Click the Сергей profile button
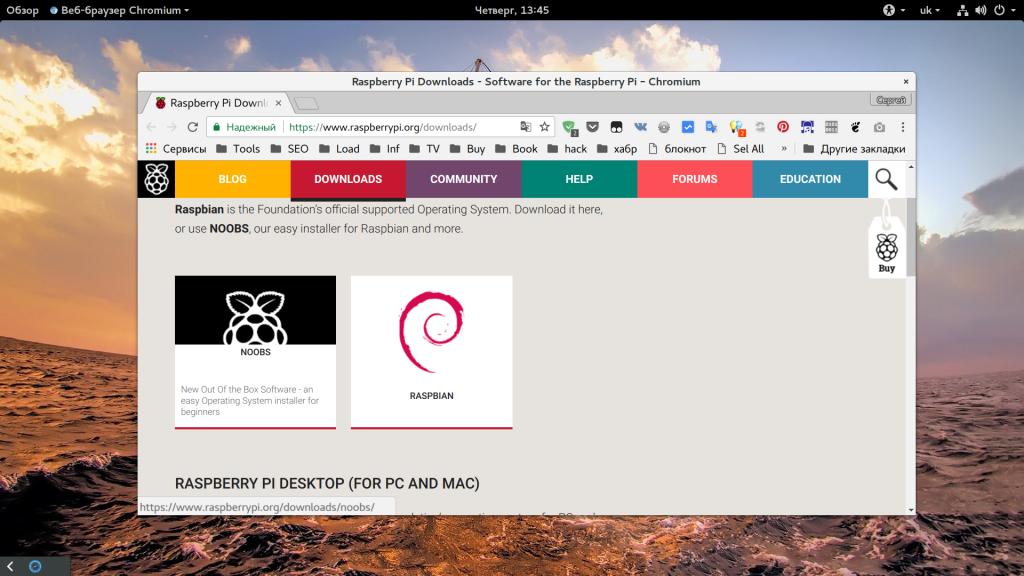The image size is (1024, 576). point(891,100)
